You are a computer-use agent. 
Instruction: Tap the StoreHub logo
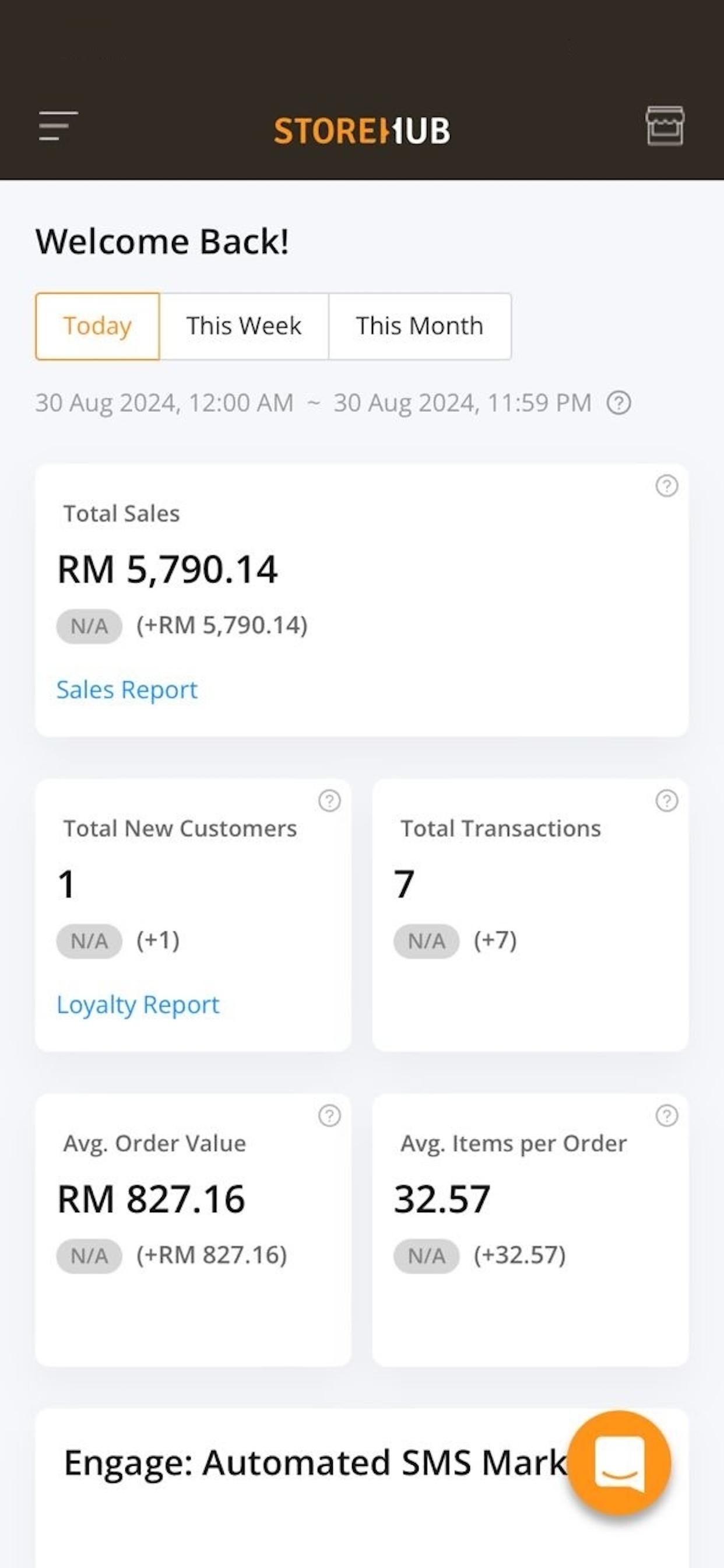(x=362, y=130)
